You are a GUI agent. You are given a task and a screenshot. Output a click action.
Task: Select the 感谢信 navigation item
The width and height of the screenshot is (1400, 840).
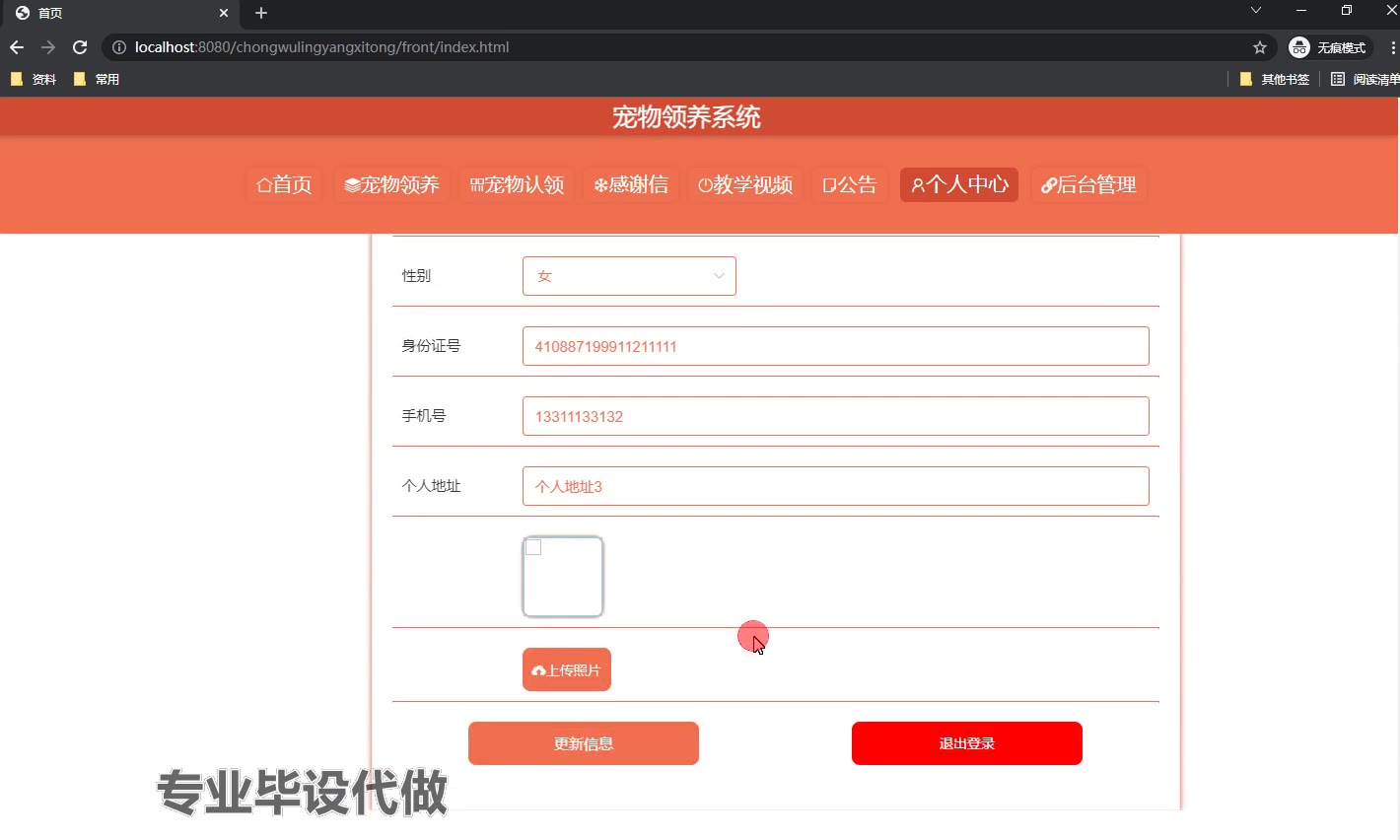tap(631, 184)
